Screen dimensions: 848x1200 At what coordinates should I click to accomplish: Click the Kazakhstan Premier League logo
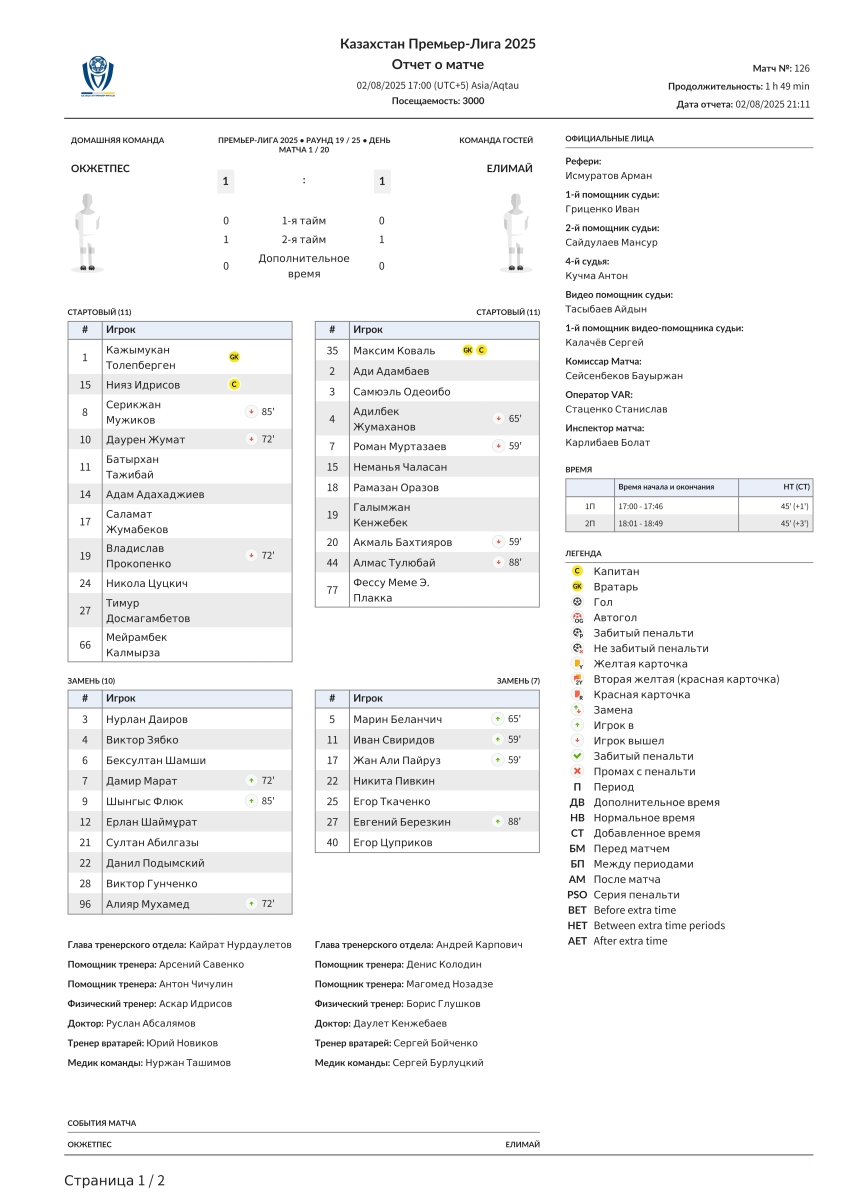coord(98,77)
